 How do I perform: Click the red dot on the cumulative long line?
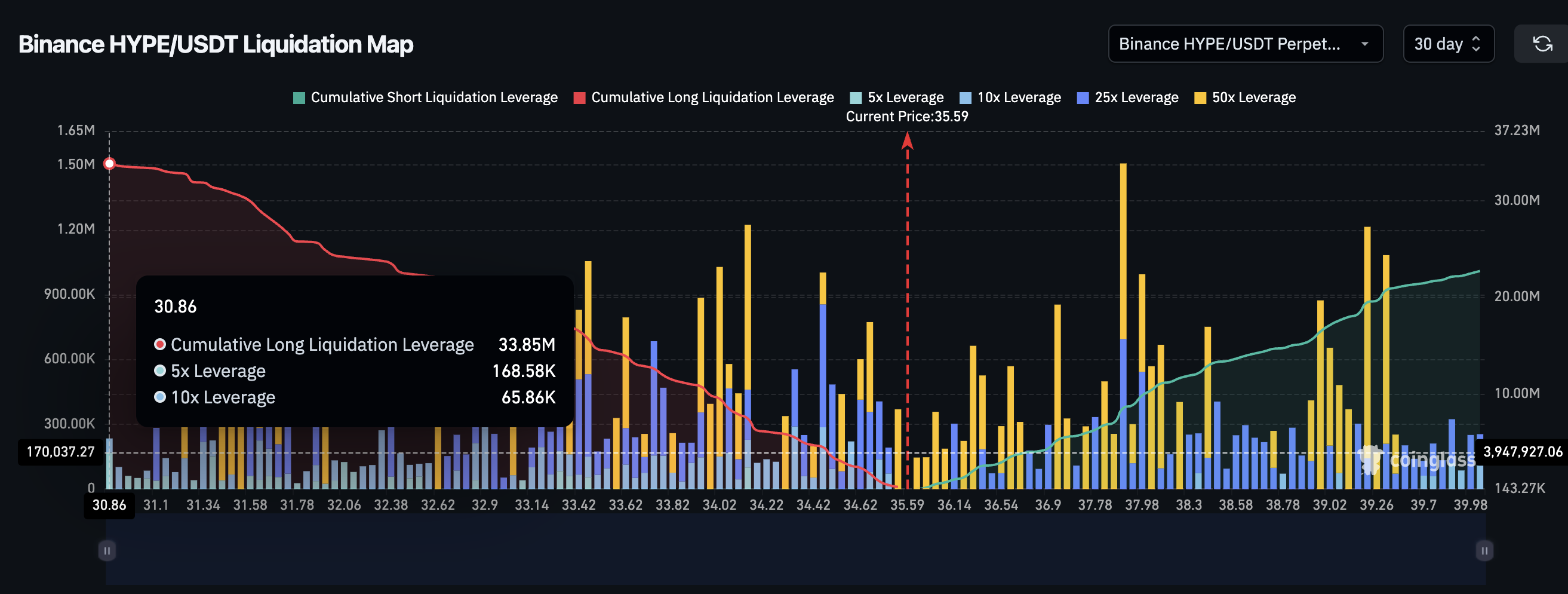[109, 163]
